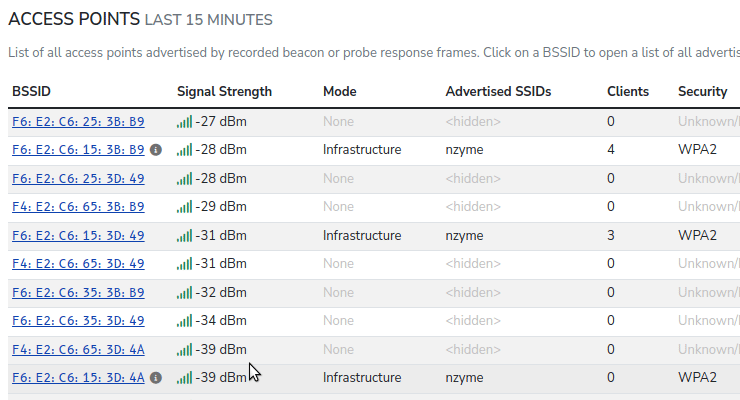Click signal strength icon showing -29 dBm
Viewport: 740px width, 400px height.
(184, 207)
